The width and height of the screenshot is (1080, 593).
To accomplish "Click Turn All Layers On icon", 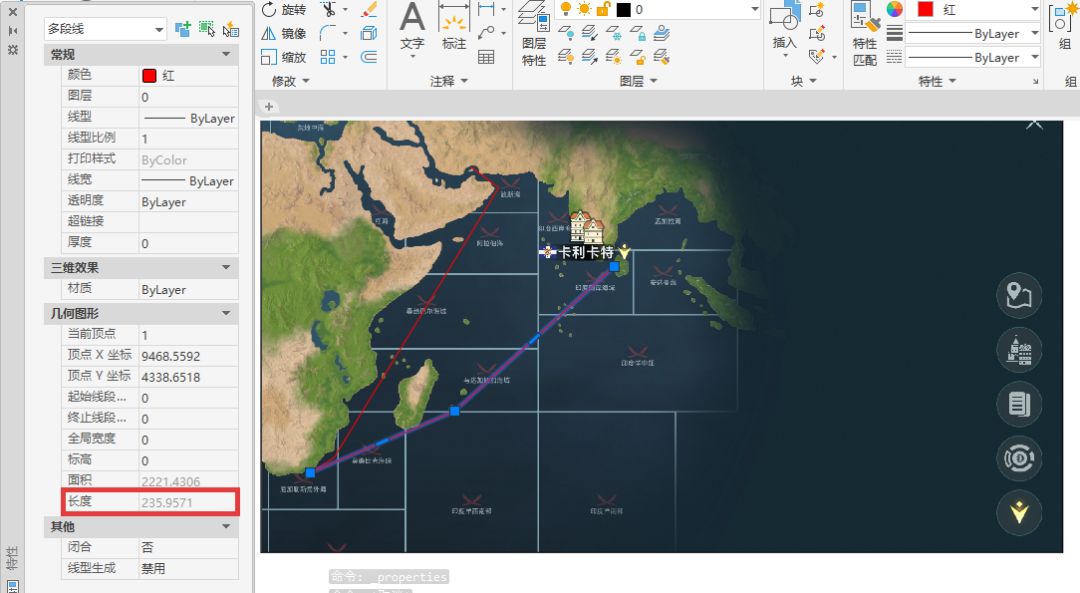I will tap(565, 57).
